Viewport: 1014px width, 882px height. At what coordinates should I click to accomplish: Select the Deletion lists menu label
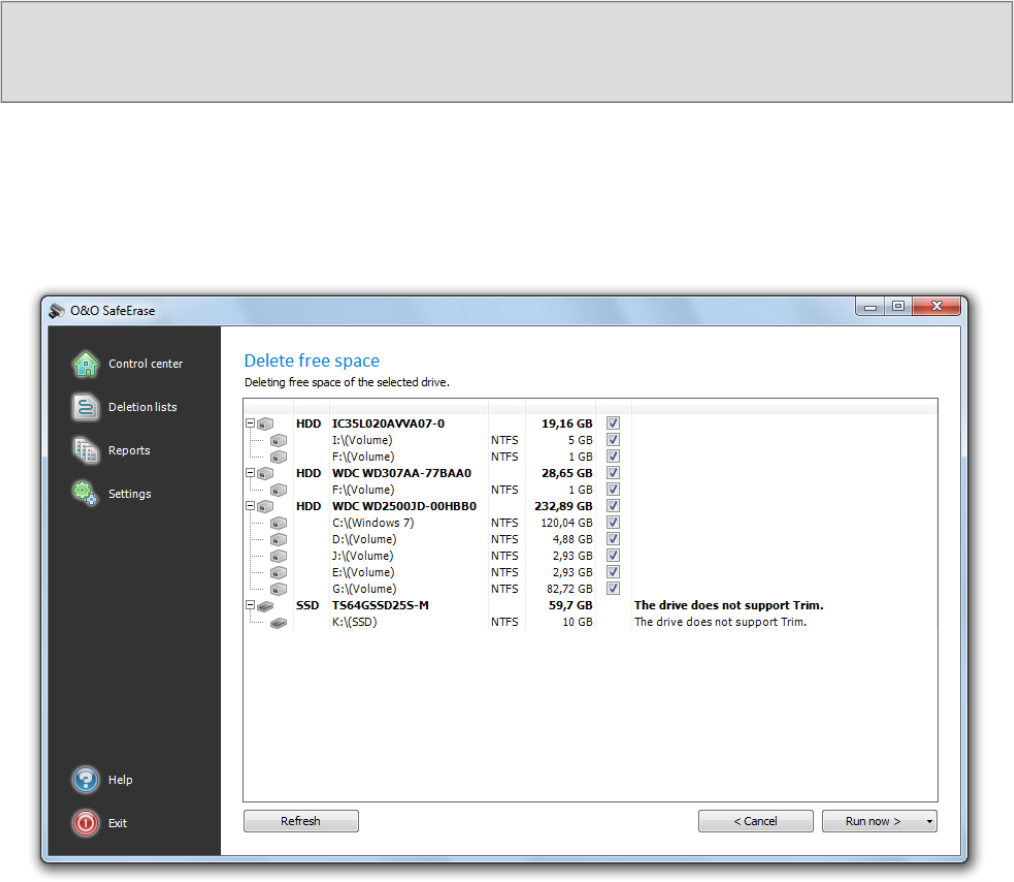[142, 407]
